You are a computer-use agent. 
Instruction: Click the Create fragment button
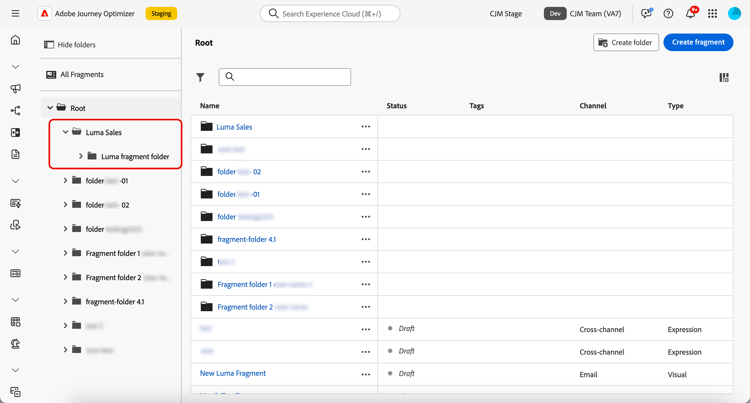pos(698,42)
